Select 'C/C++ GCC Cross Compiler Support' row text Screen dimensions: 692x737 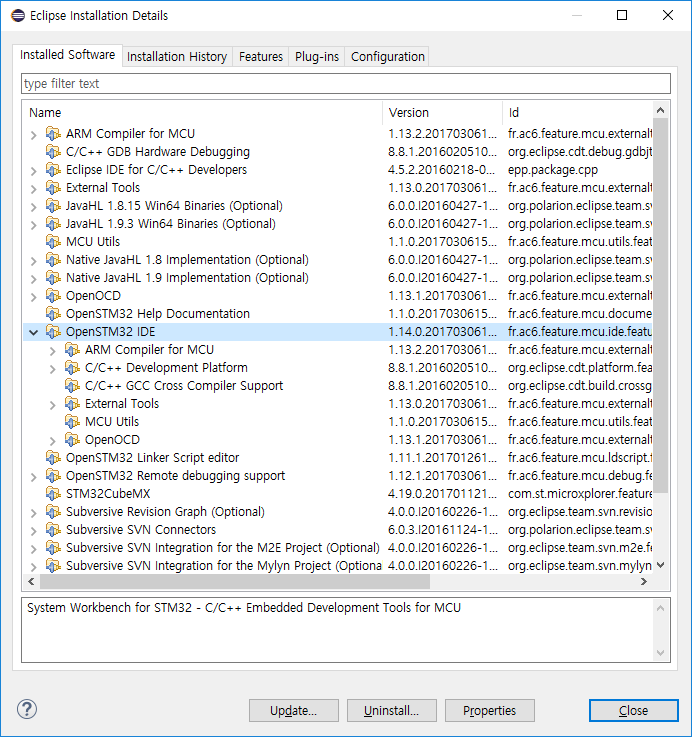184,386
